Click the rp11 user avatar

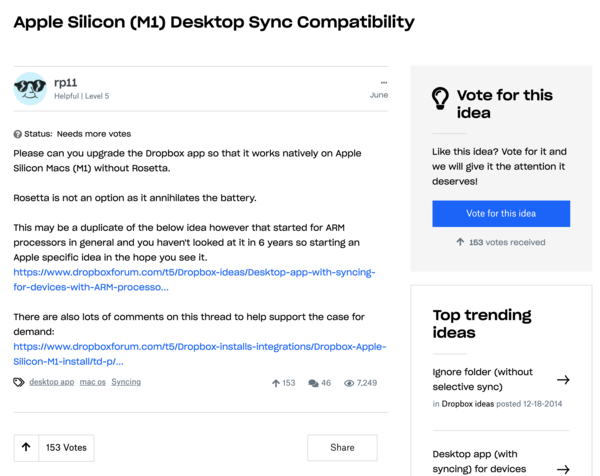pos(31,89)
